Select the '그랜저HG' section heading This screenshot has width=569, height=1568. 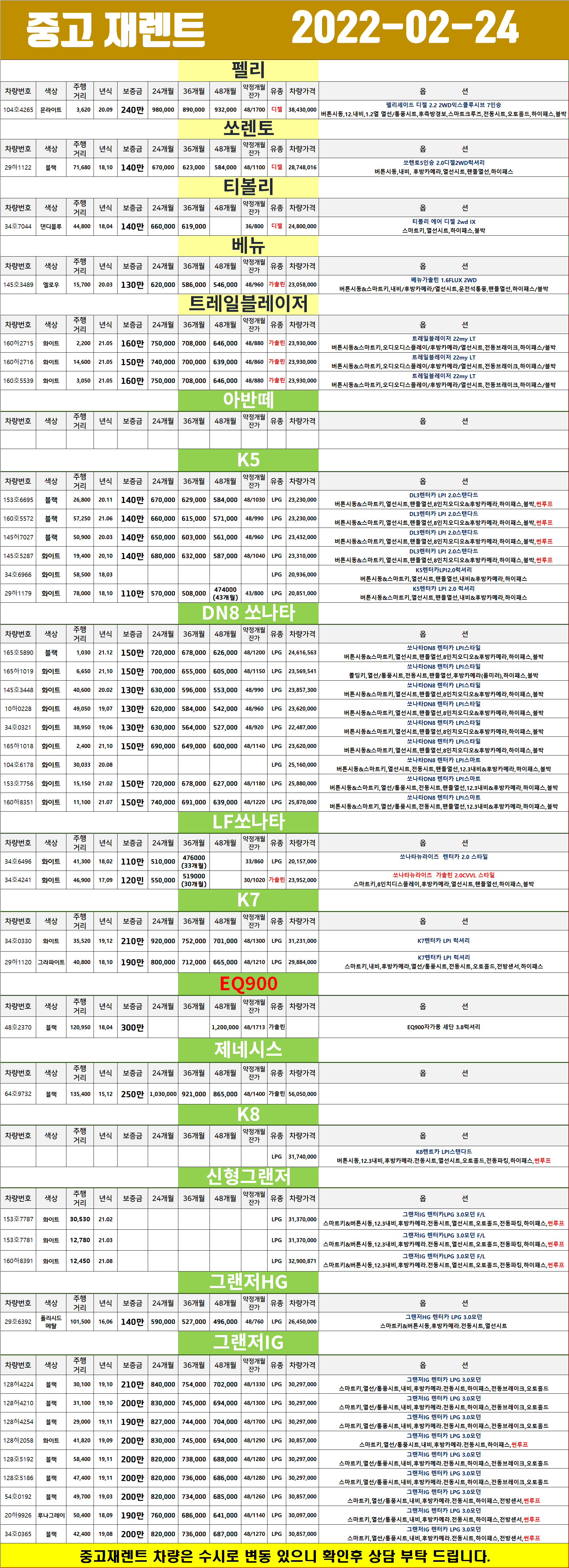pos(248,1281)
